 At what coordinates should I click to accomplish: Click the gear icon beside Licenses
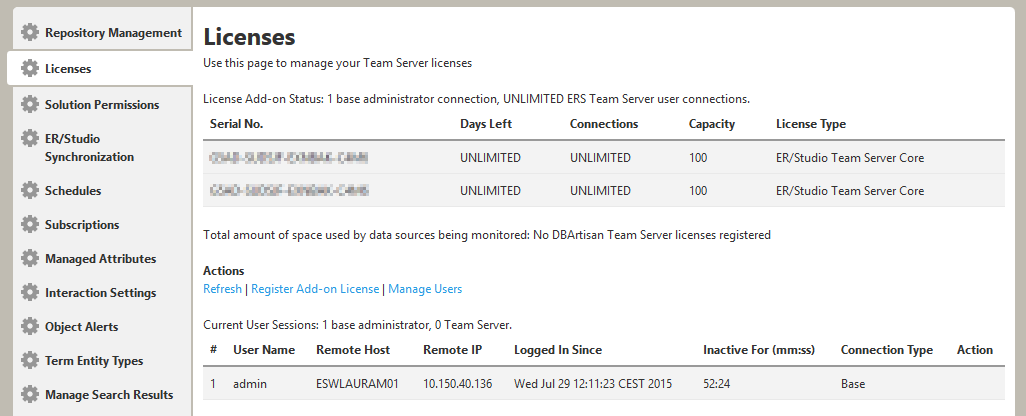pyautogui.click(x=29, y=69)
